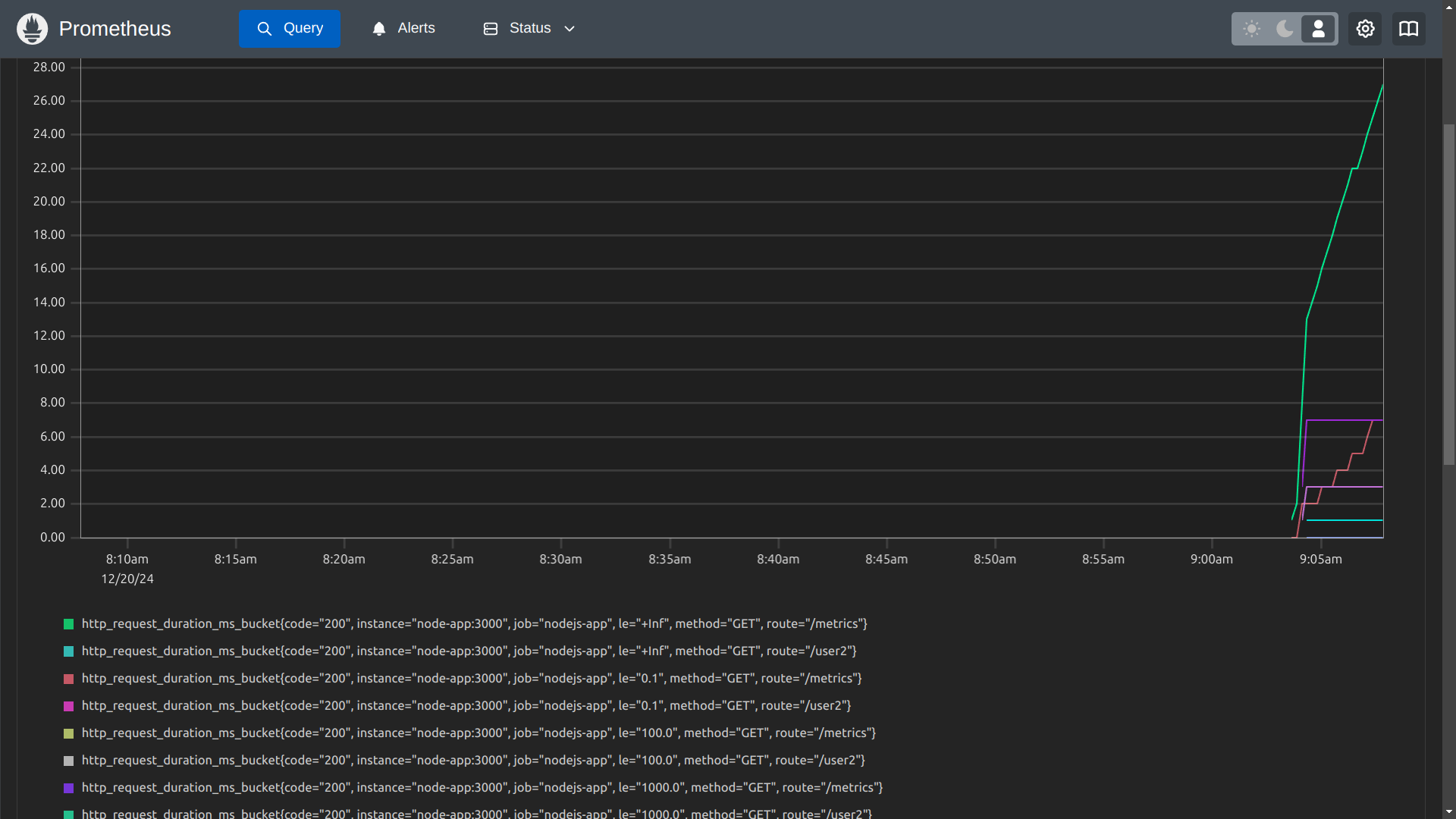
Task: Select legend entry le="100.0" route="/user2"
Action: point(473,761)
